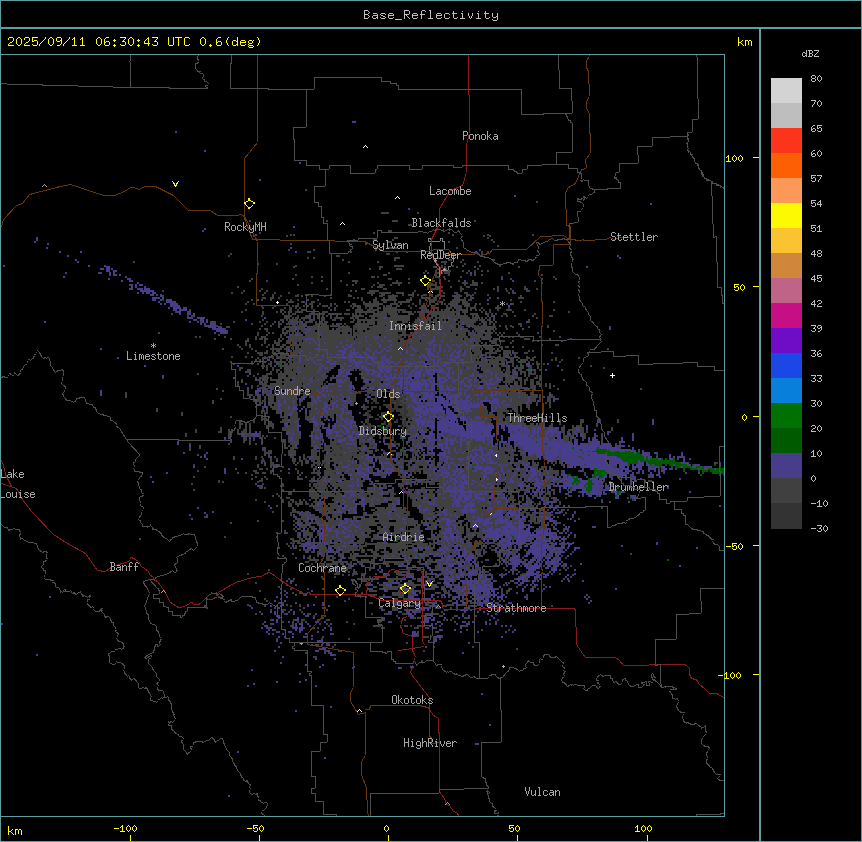Select the Banff label
862x842 pixels.
tap(124, 567)
